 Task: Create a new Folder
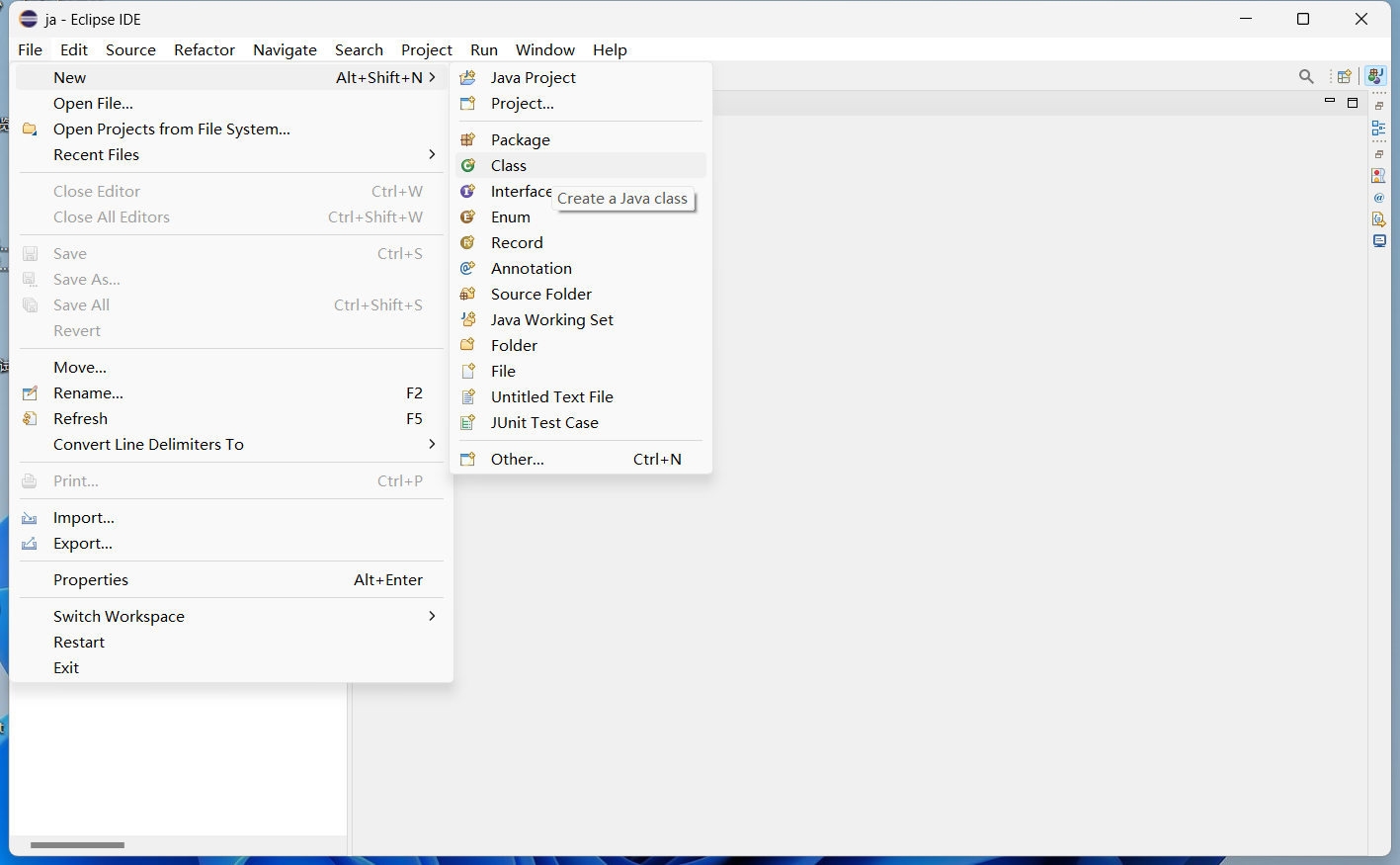pyautogui.click(x=581, y=345)
